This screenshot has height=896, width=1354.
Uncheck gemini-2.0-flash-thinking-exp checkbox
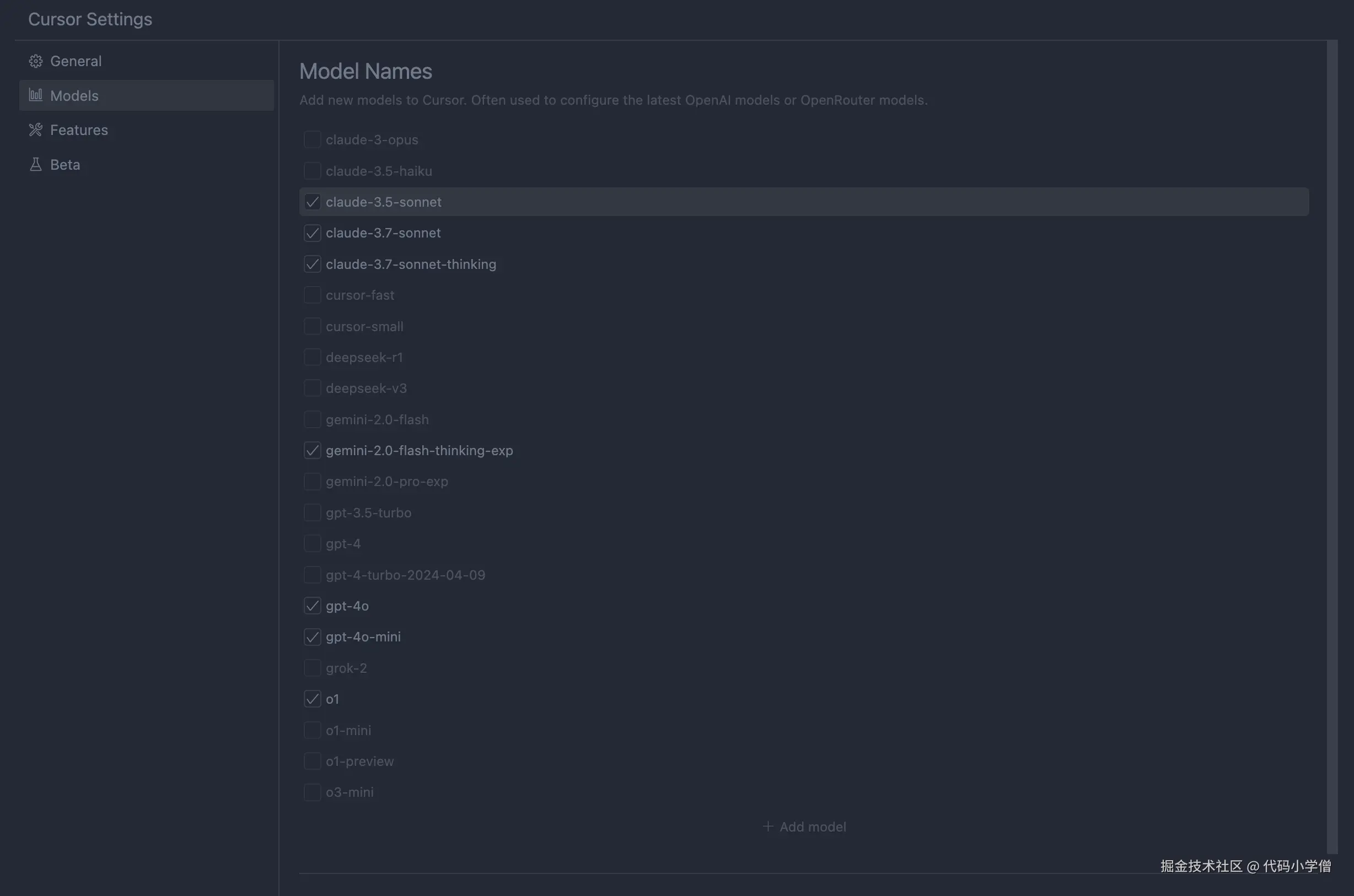tap(312, 451)
